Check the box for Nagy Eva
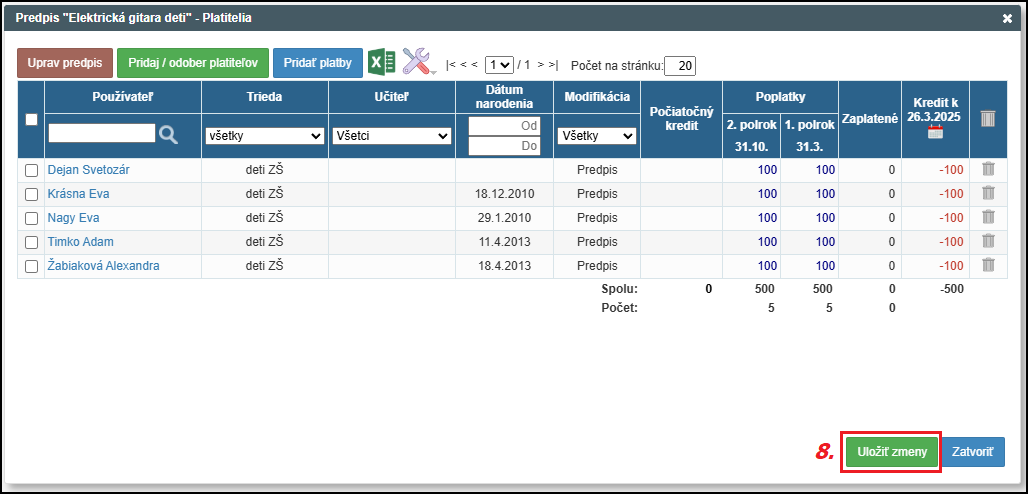The height and width of the screenshot is (494, 1028). pyautogui.click(x=31, y=218)
